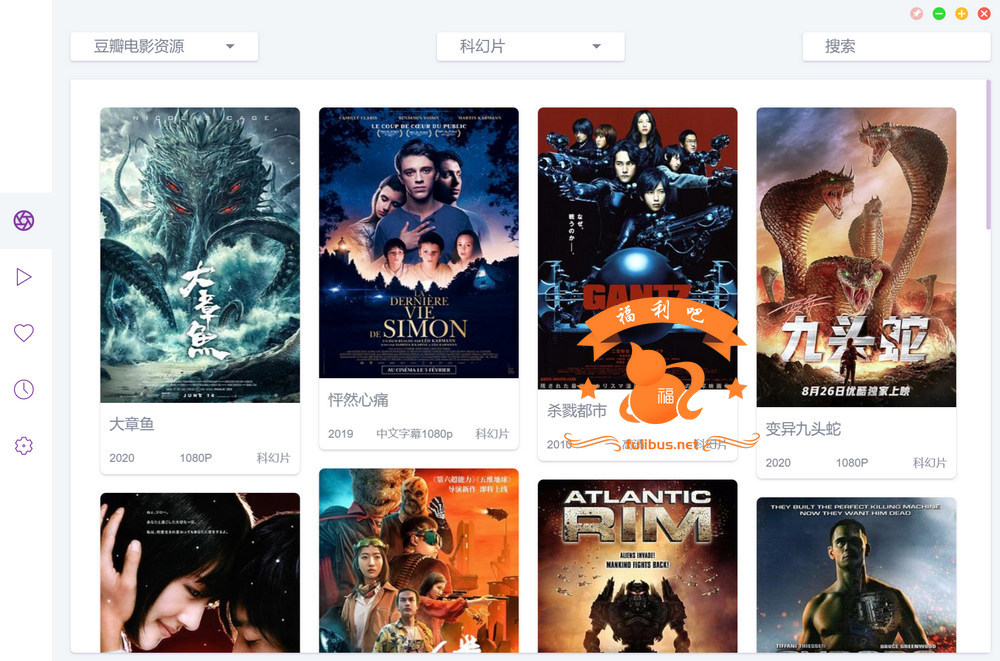Open the player view from sidebar

pos(24,277)
